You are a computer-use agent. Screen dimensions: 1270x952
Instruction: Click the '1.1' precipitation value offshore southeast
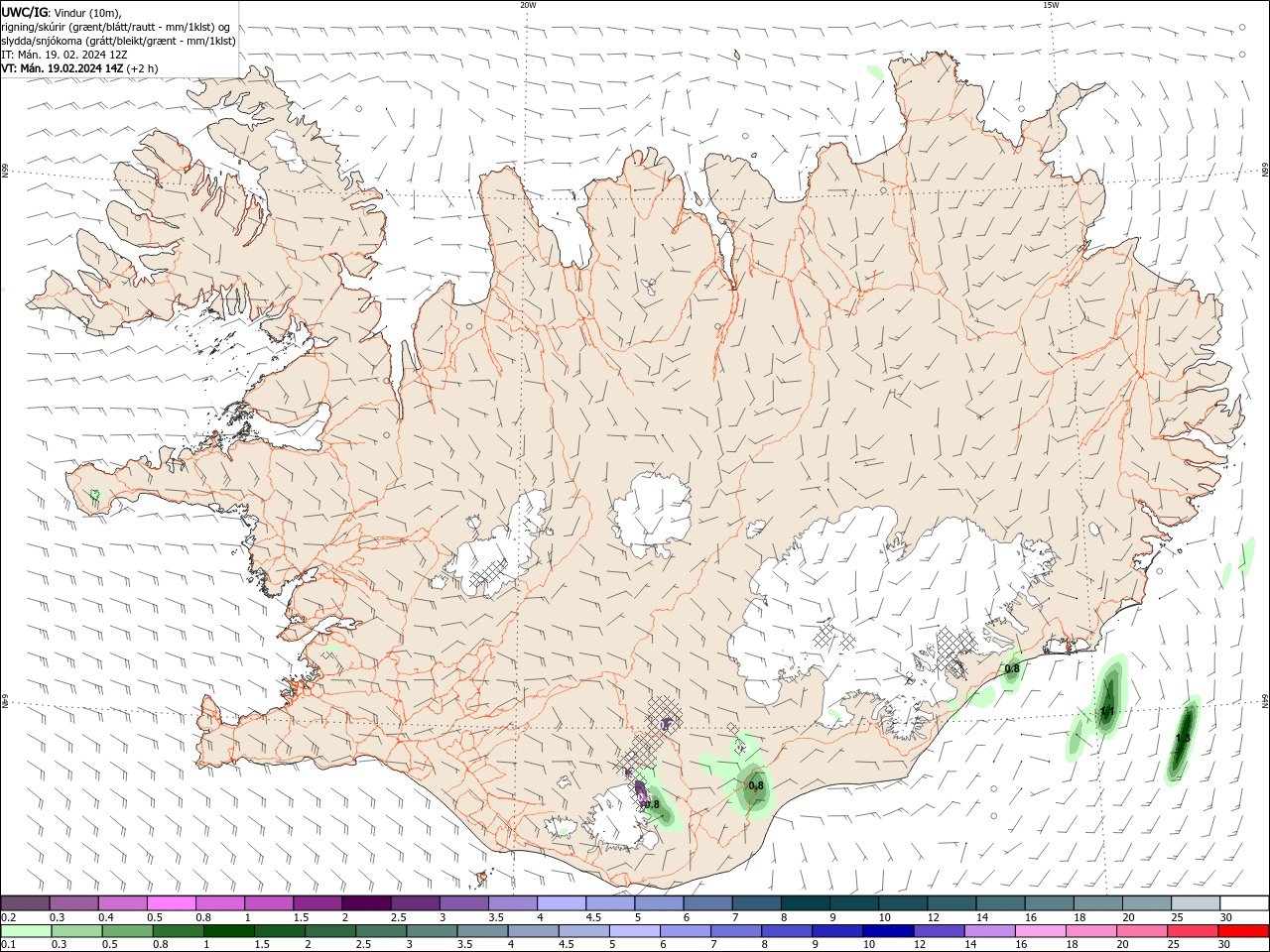1107,712
